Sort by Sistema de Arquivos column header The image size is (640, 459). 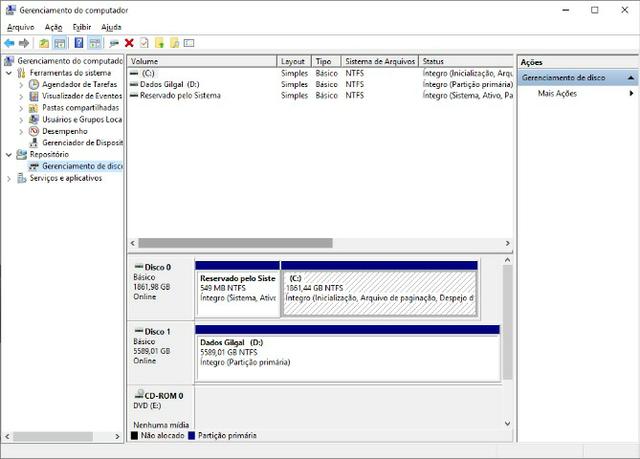[380, 61]
